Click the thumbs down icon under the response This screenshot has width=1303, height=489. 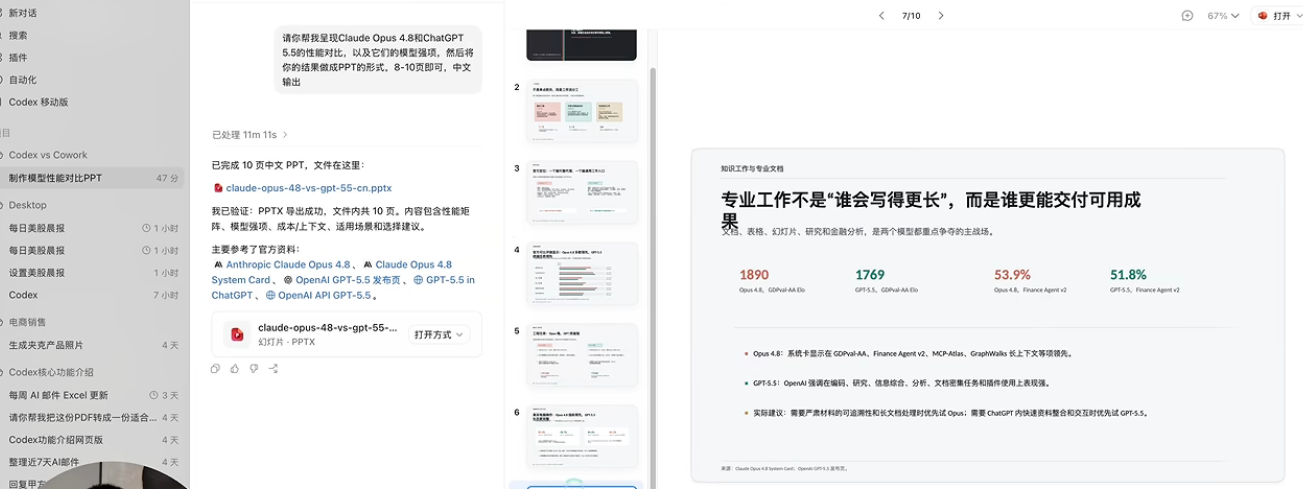point(254,369)
